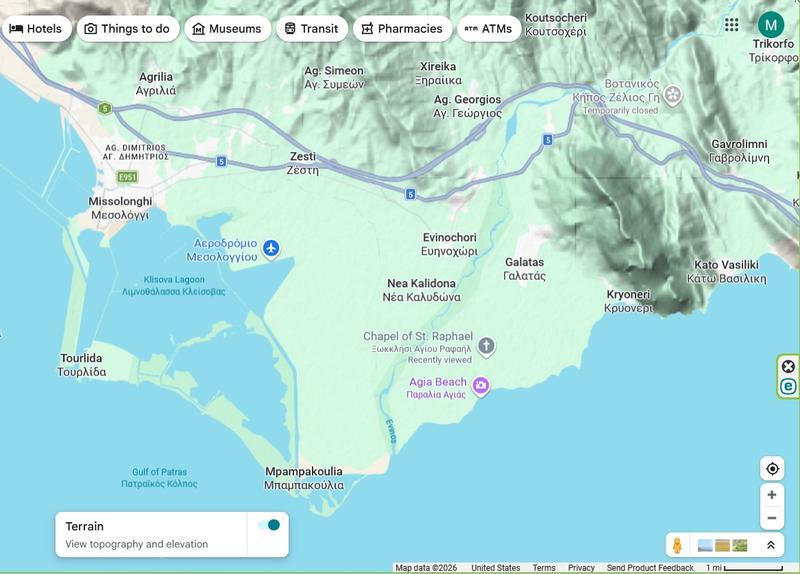Viewport: 800px width, 574px height.
Task: Select the Agrilia label
Action: [156, 83]
